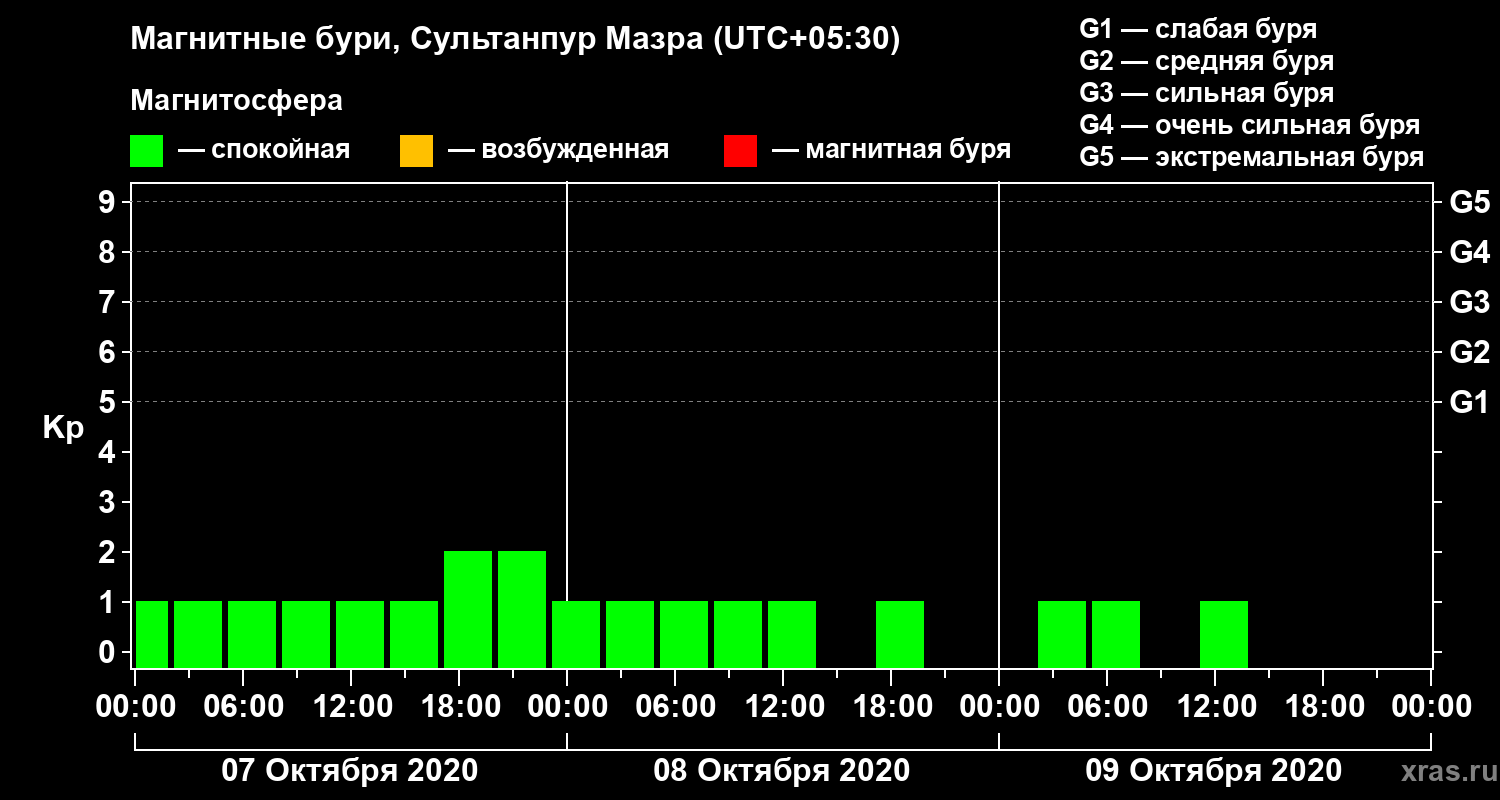Click 'G1 — слабая буря' legend line

1198,28
